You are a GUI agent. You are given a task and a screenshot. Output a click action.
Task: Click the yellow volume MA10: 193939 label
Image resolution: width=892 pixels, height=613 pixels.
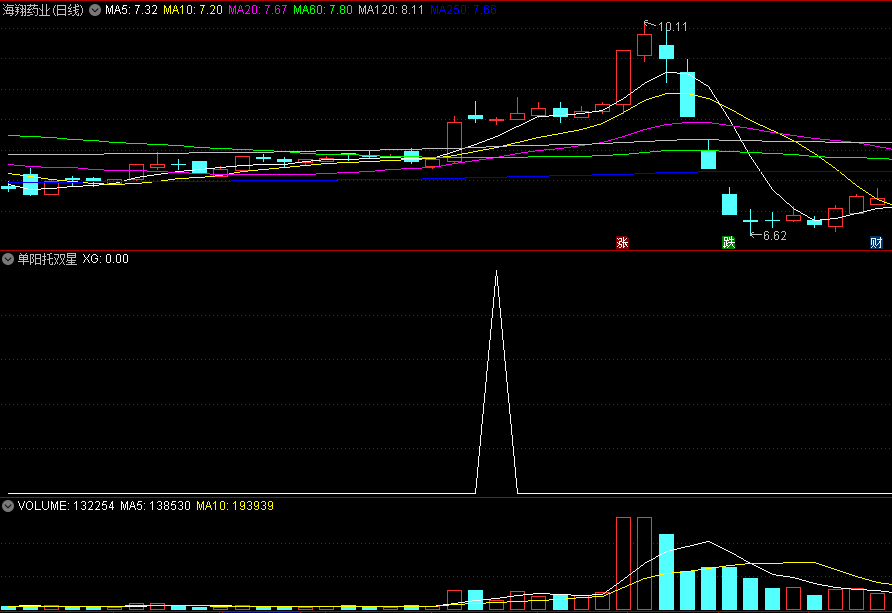pos(235,506)
